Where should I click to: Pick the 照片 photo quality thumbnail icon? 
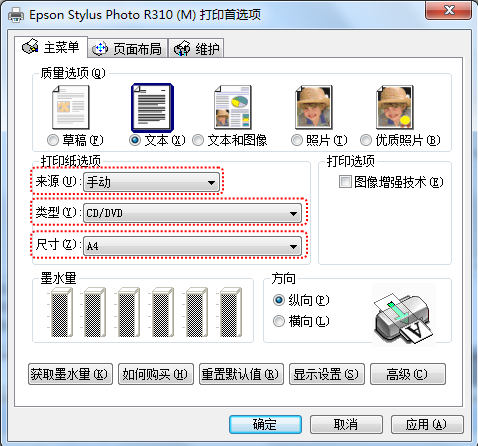click(314, 107)
